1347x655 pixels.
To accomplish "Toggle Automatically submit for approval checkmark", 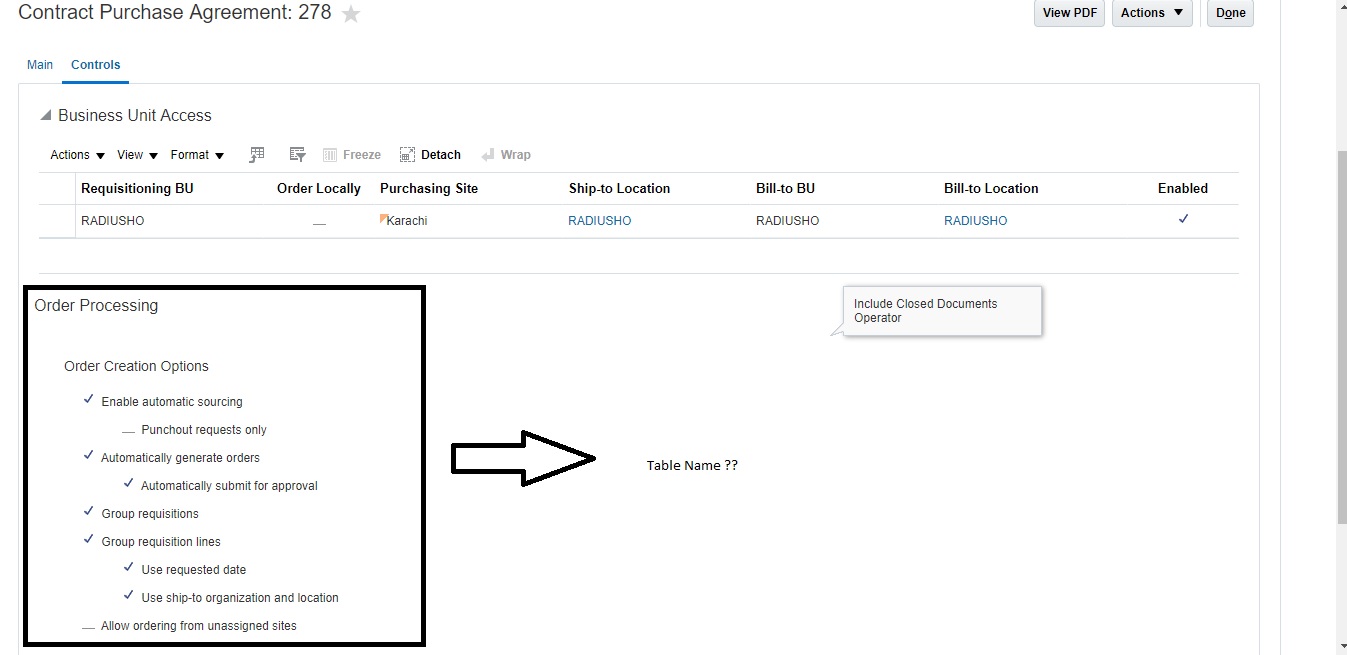I will pos(128,484).
